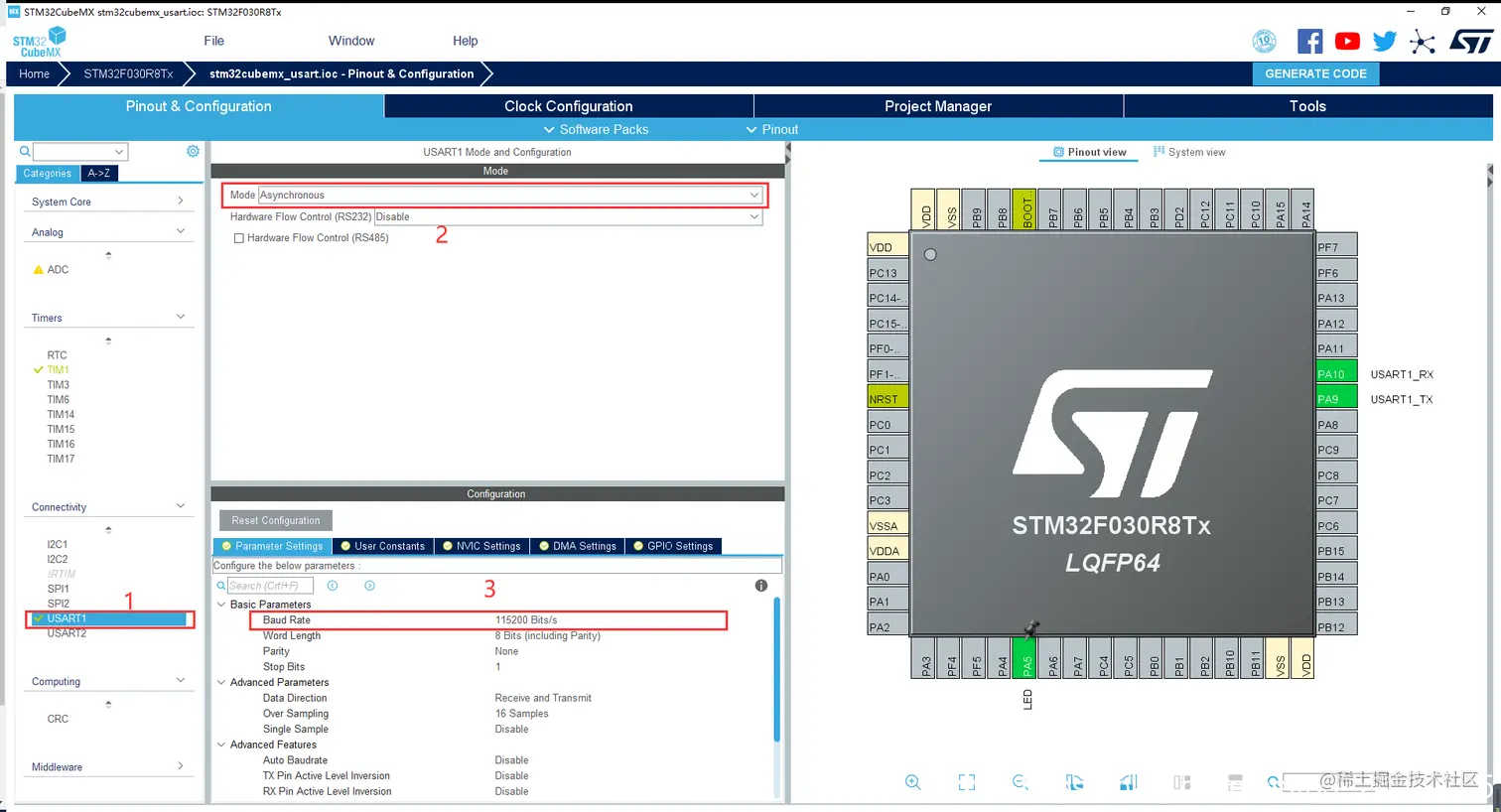
Task: Click Reset Configuration button
Action: click(276, 520)
